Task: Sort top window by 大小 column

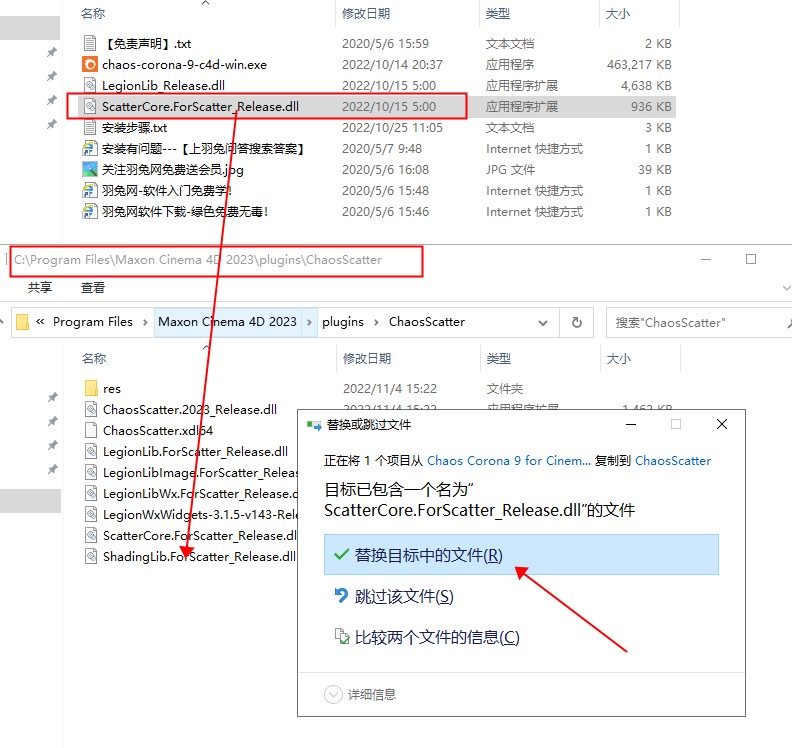Action: 618,14
